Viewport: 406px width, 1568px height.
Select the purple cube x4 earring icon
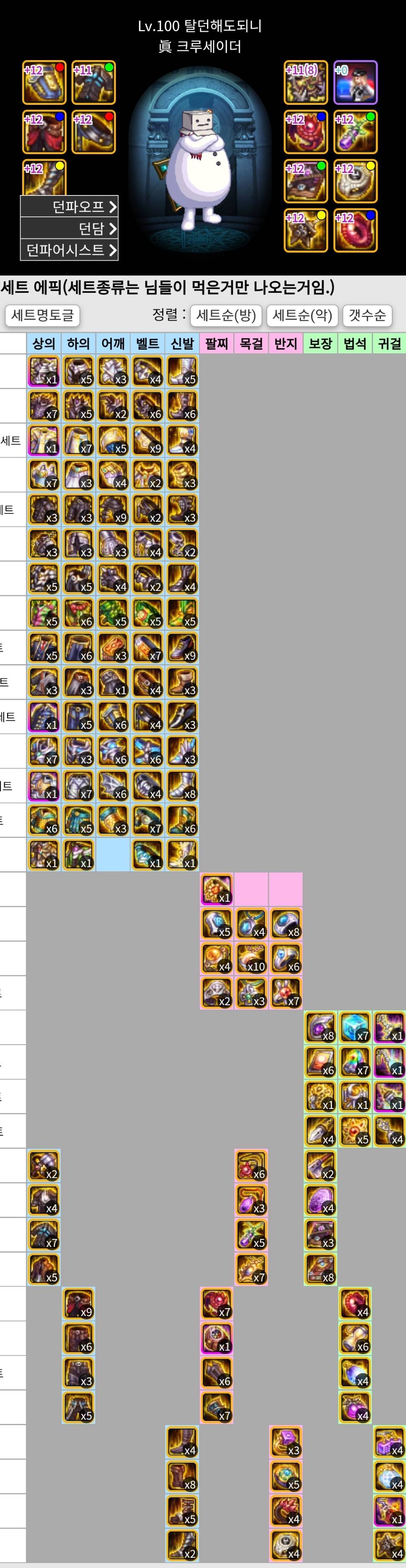click(x=390, y=1443)
